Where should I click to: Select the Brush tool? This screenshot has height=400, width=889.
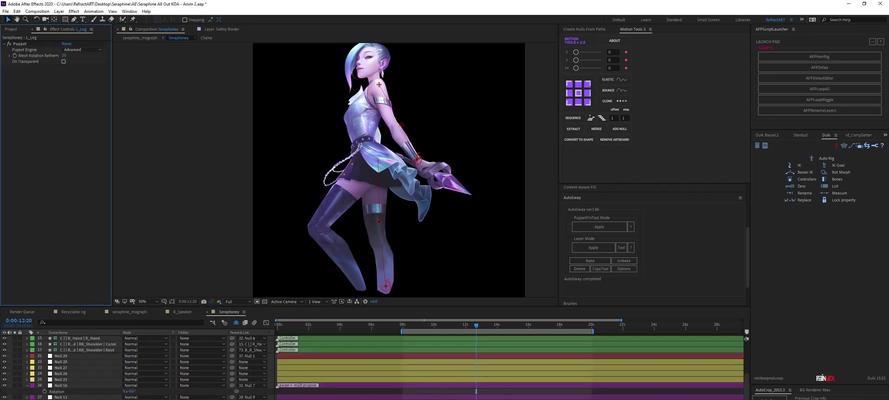94,19
